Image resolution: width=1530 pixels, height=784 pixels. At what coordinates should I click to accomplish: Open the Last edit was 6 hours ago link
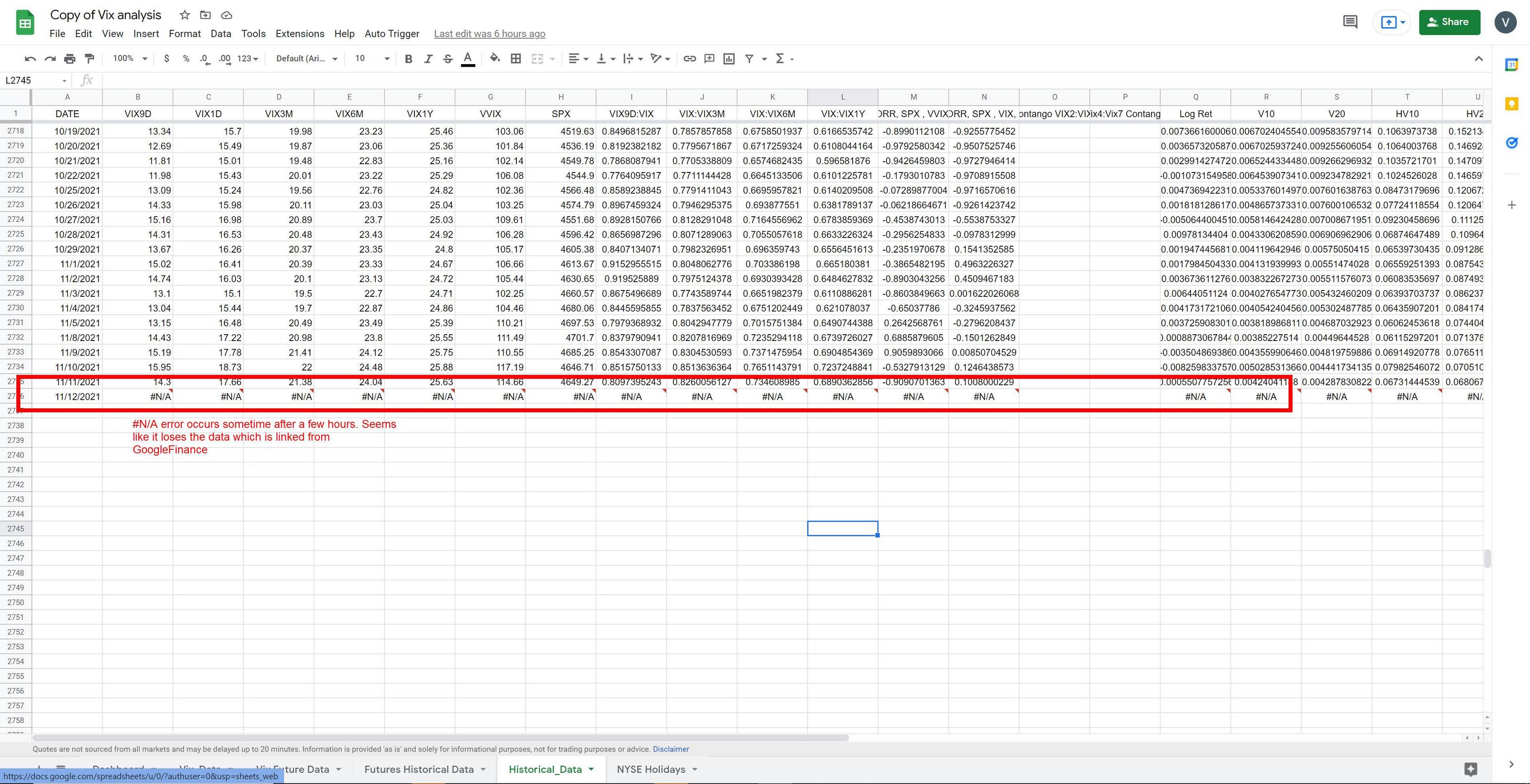point(489,34)
